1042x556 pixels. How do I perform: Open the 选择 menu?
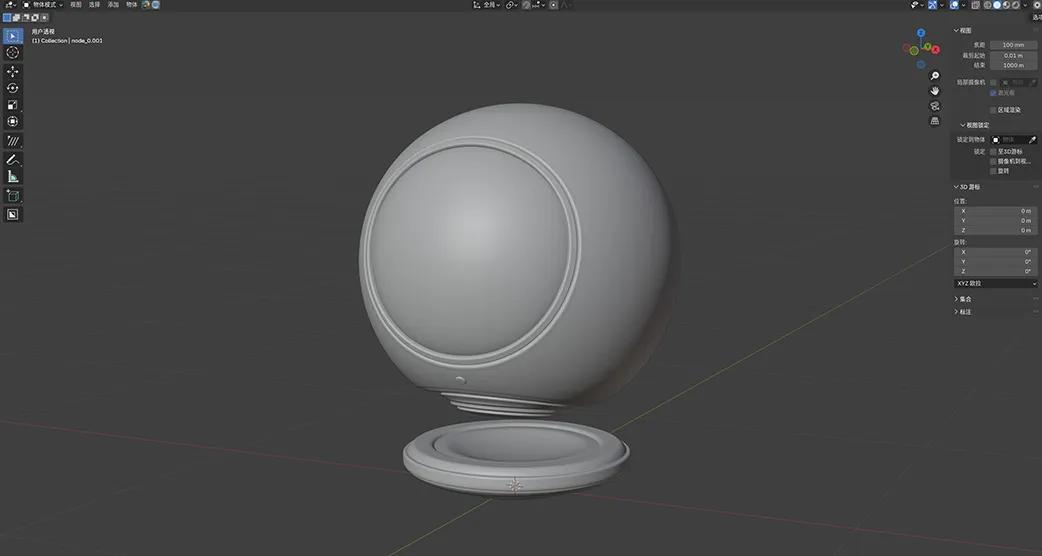94,5
